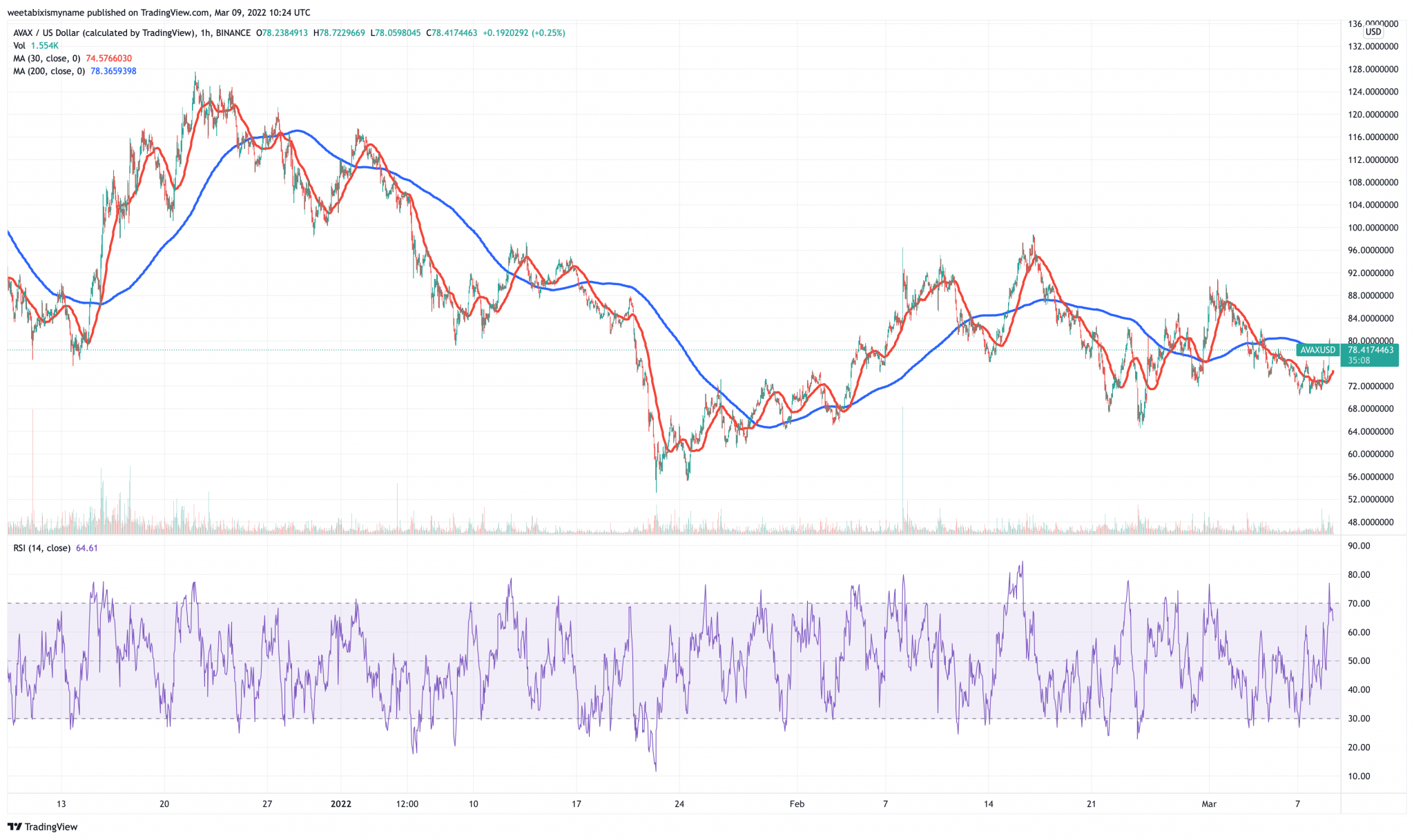This screenshot has width=1414, height=840.
Task: Click the 64.61 RSI value
Action: click(x=86, y=548)
